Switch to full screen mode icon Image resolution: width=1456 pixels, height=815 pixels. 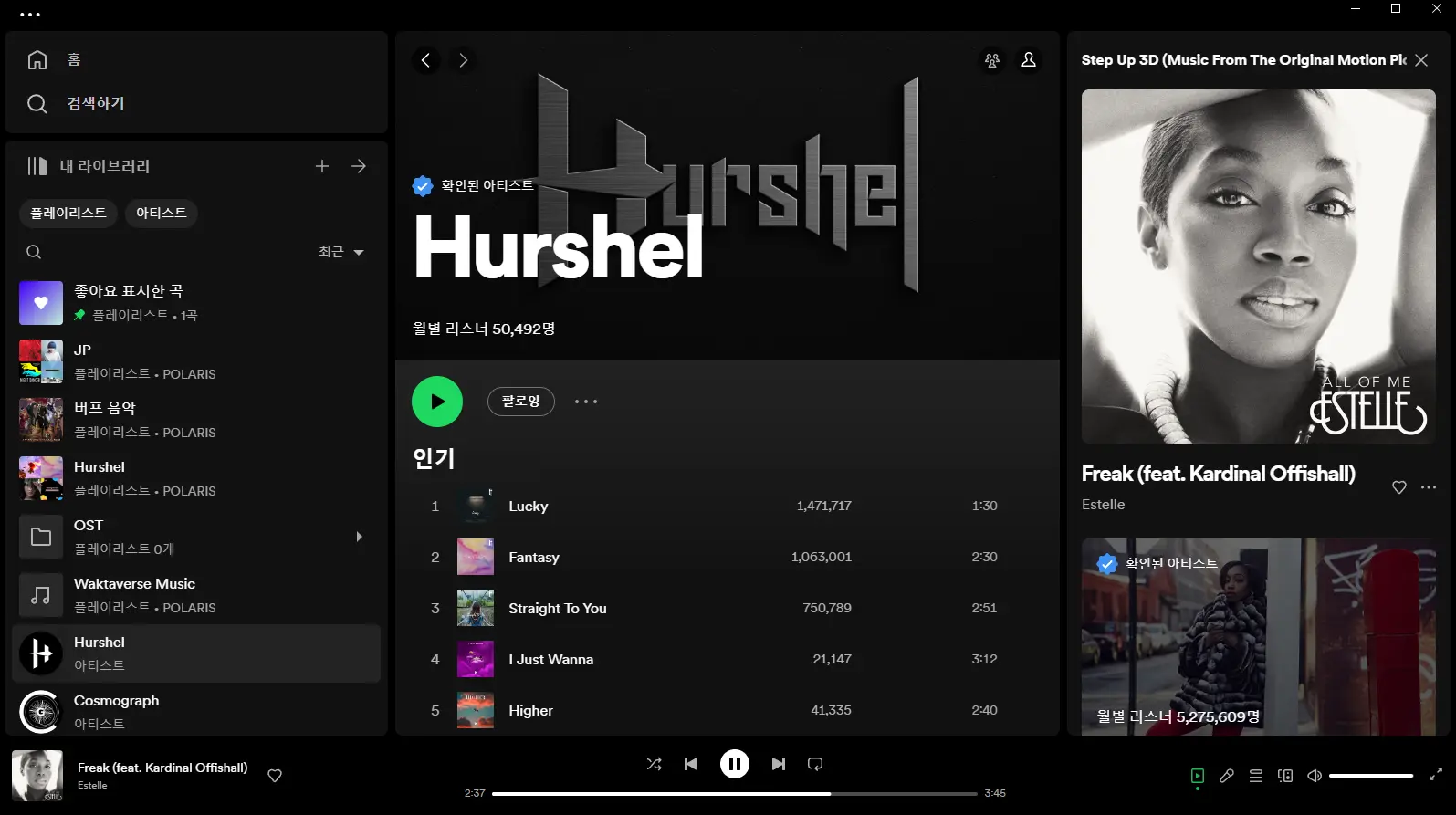[1436, 774]
